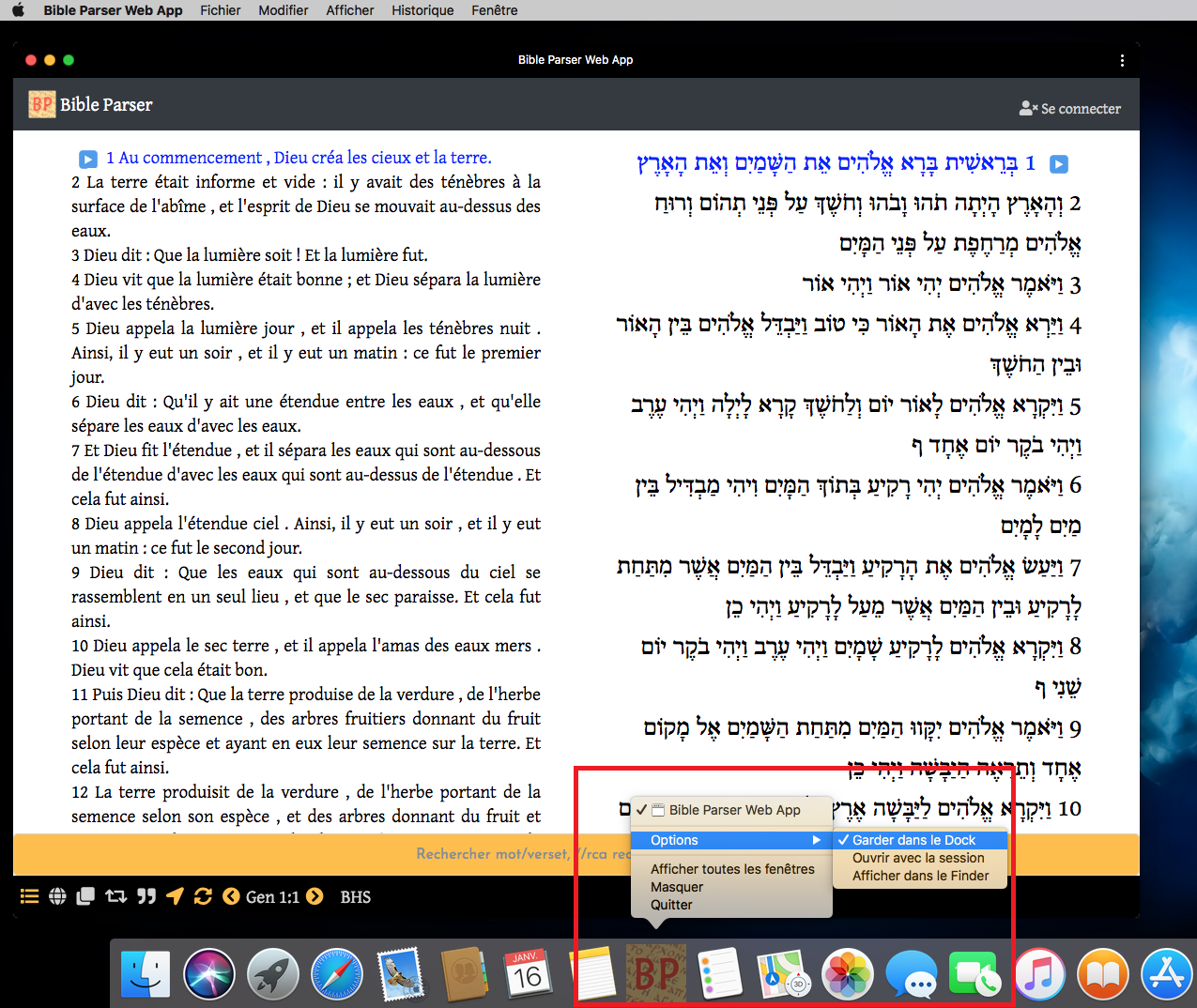
Task: Click the "Se connecter" link
Action: click(1070, 109)
